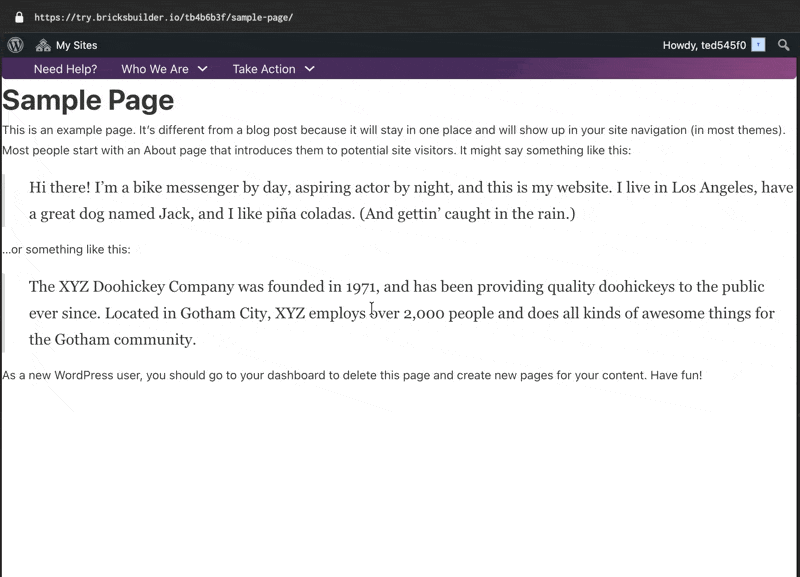The height and width of the screenshot is (577, 800).
Task: Select the Who We Are menu label
Action: [x=154, y=69]
